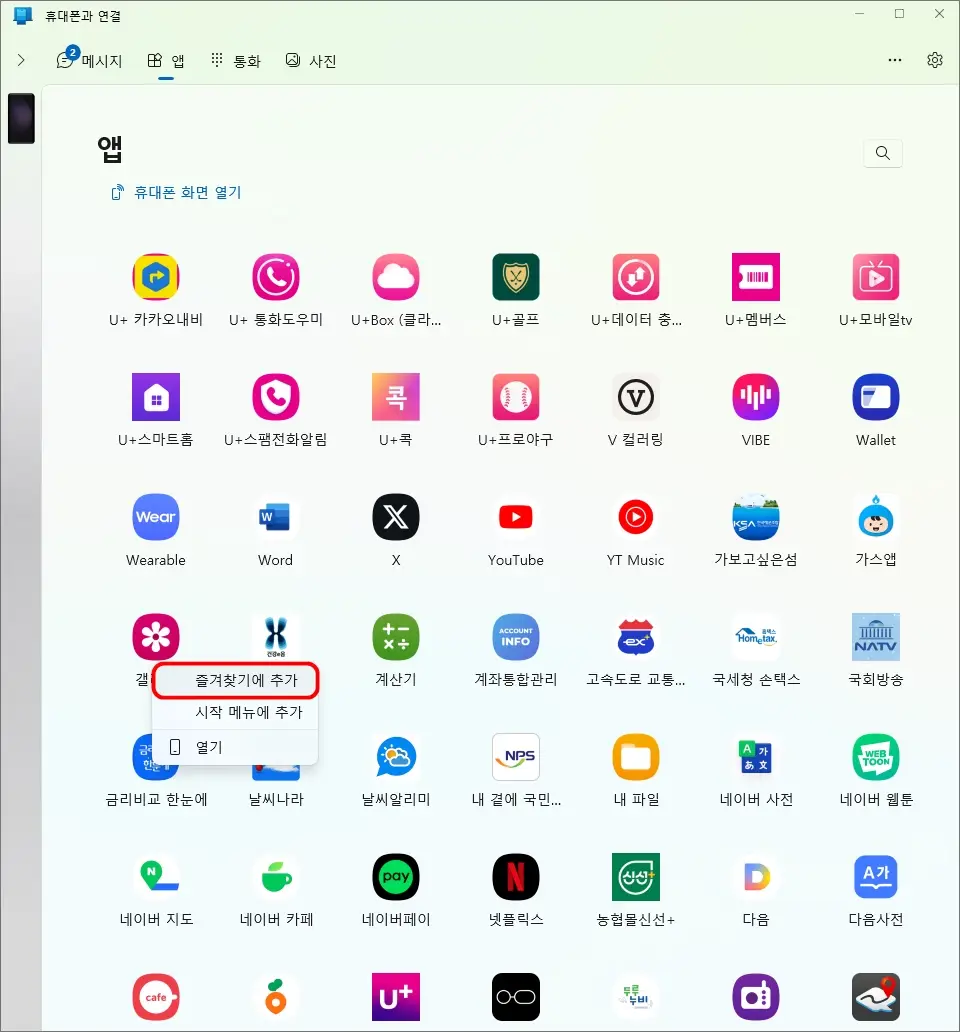Expand the left sidebar chevron
This screenshot has width=960, height=1032.
[x=21, y=59]
